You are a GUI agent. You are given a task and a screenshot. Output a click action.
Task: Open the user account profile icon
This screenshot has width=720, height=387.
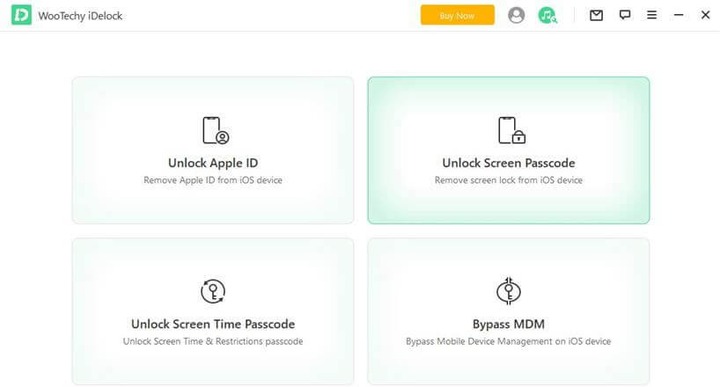pyautogui.click(x=516, y=15)
